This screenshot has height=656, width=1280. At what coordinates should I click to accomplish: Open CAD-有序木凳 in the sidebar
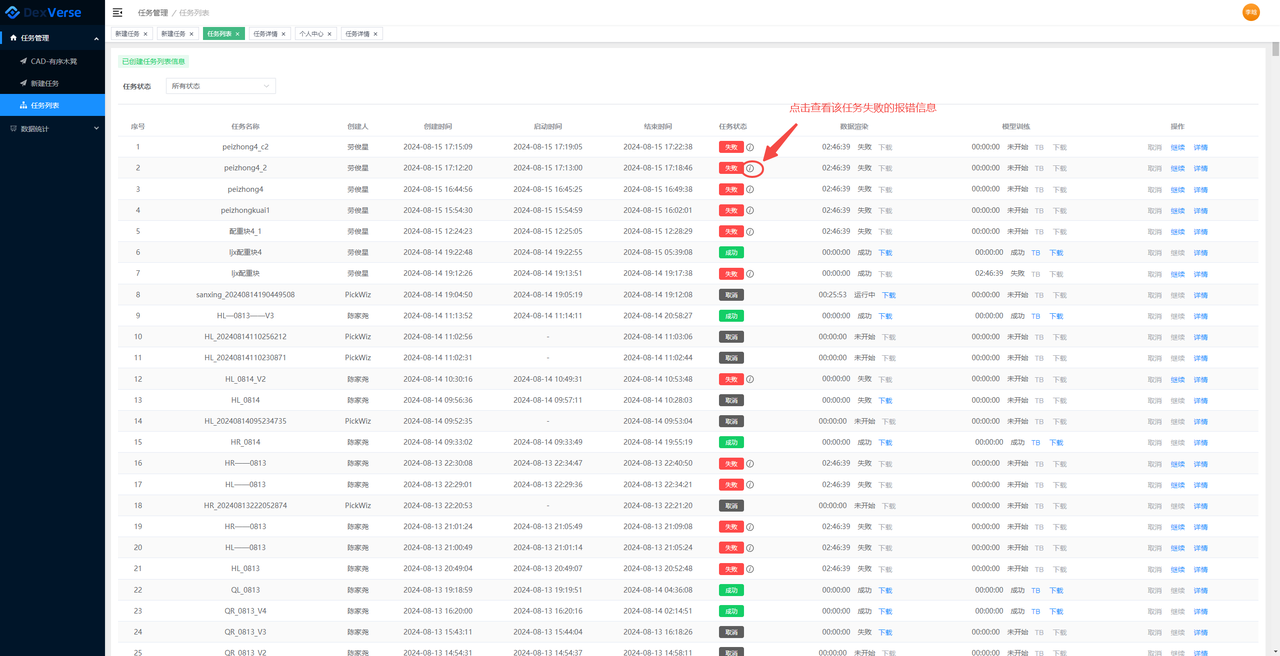pyautogui.click(x=54, y=61)
